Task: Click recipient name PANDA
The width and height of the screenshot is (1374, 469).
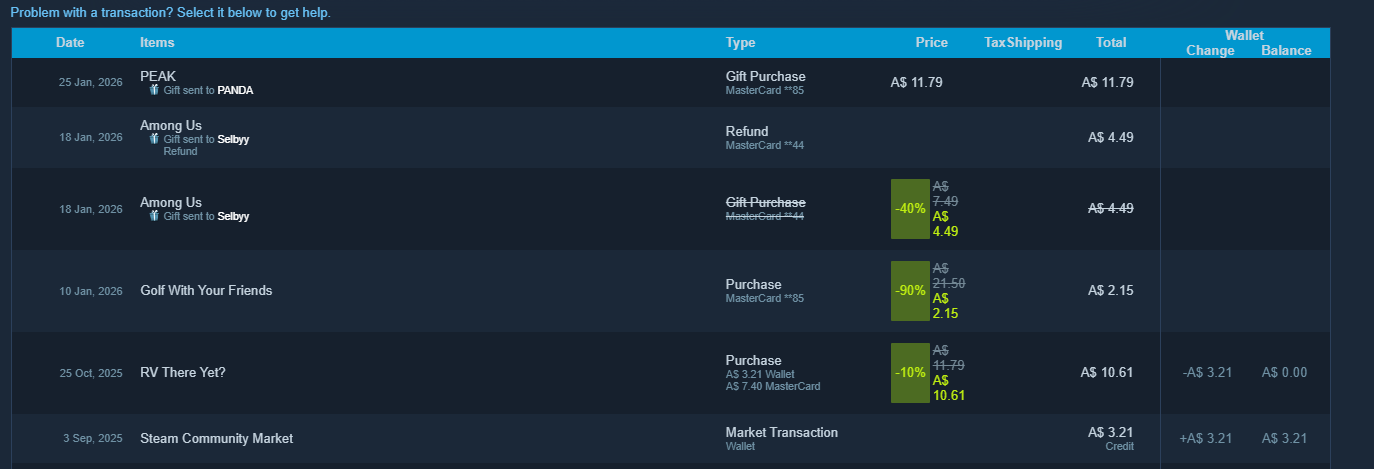Action: pos(235,90)
